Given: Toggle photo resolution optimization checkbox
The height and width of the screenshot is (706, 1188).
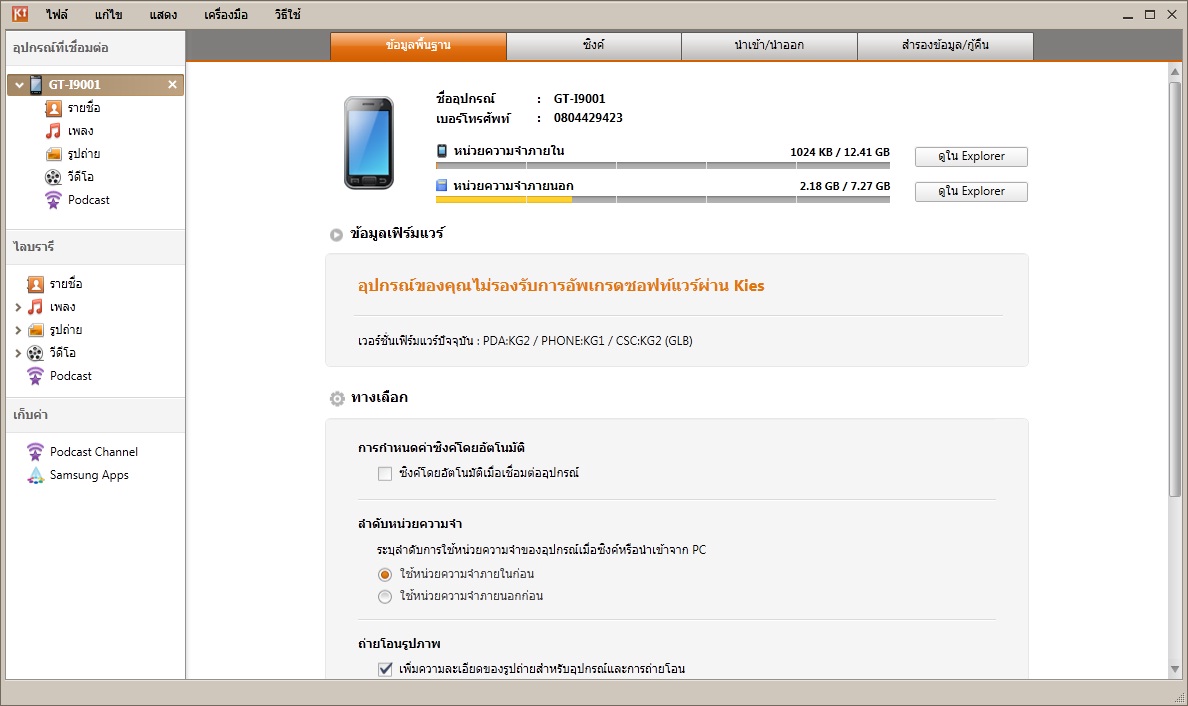Looking at the screenshot, I should 385,669.
